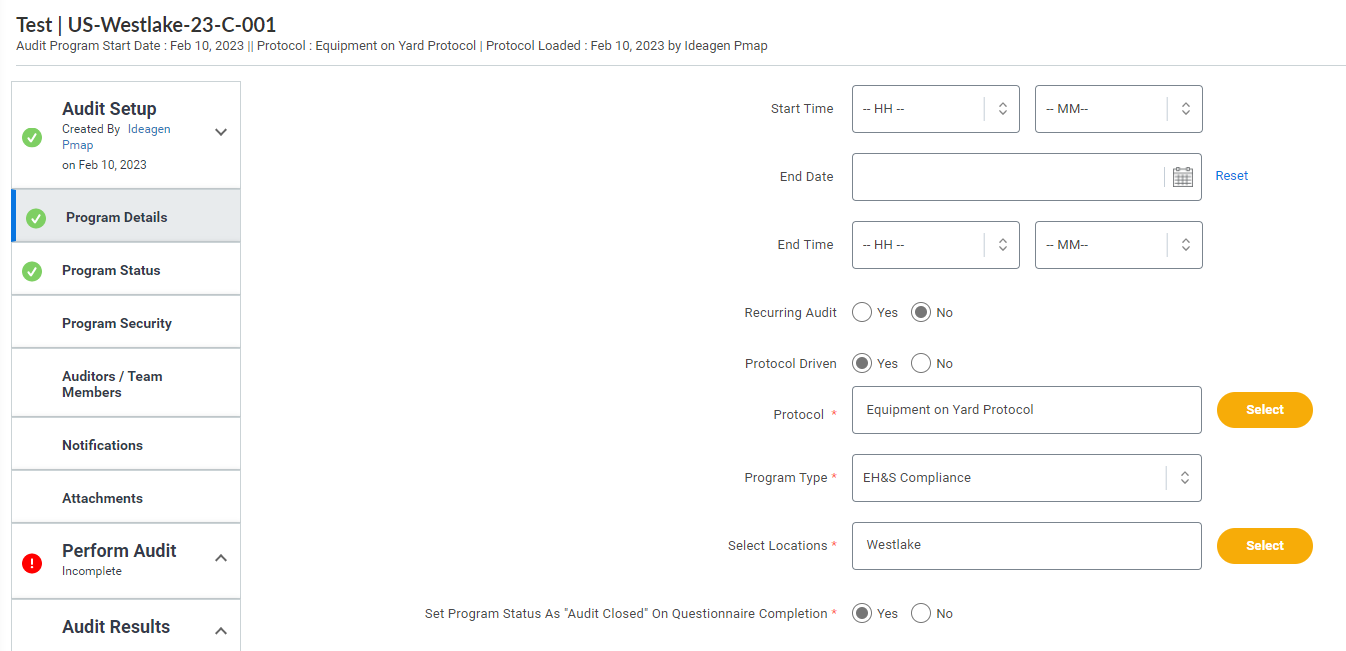Choose No for Audit Closed on completion

[921, 614]
